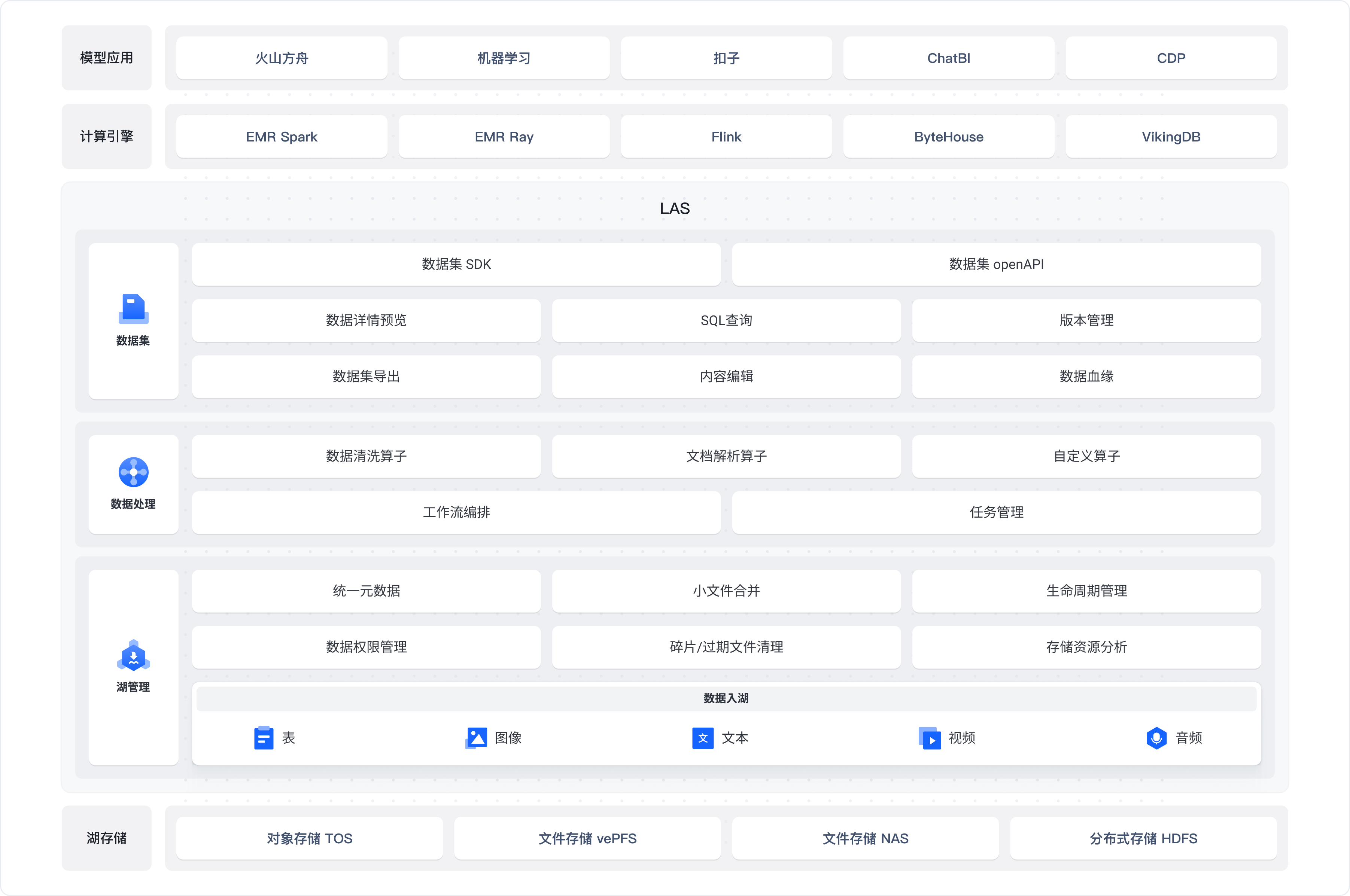Viewport: 1350px width, 896px height.
Task: Click the 计算引擎 row label
Action: [x=107, y=137]
